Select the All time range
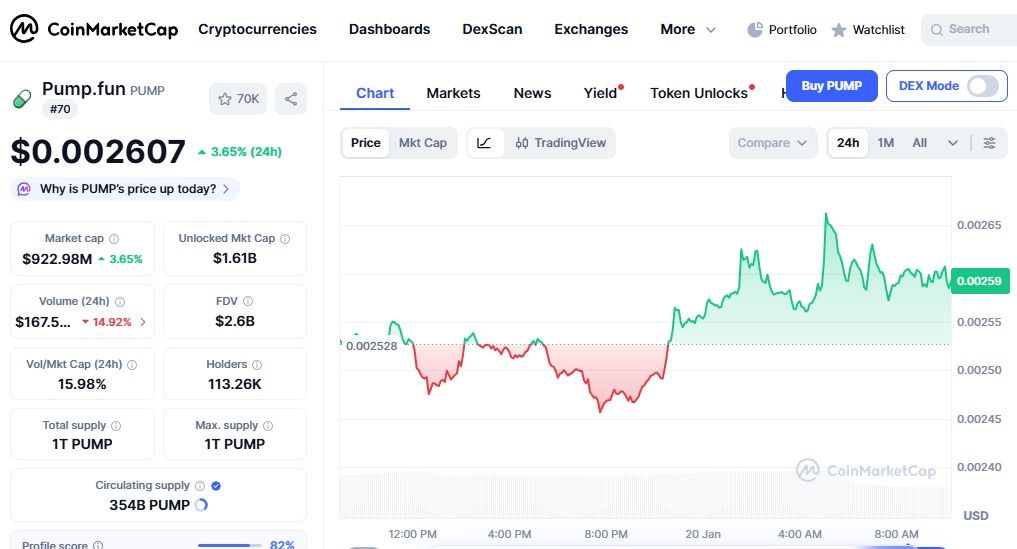The width and height of the screenshot is (1017, 549). [x=920, y=143]
